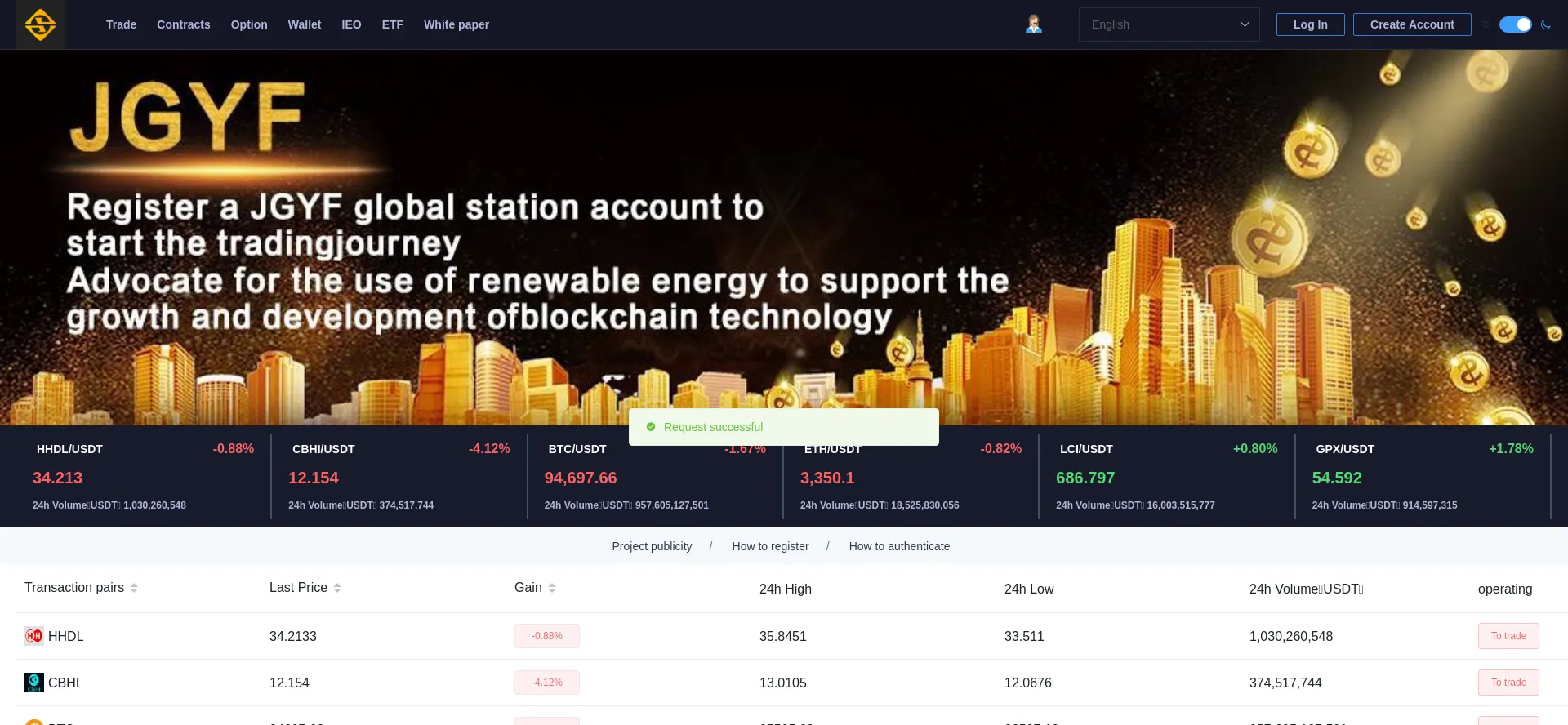This screenshot has height=725, width=1568.
Task: Open the IEO menu item
Action: point(351,24)
